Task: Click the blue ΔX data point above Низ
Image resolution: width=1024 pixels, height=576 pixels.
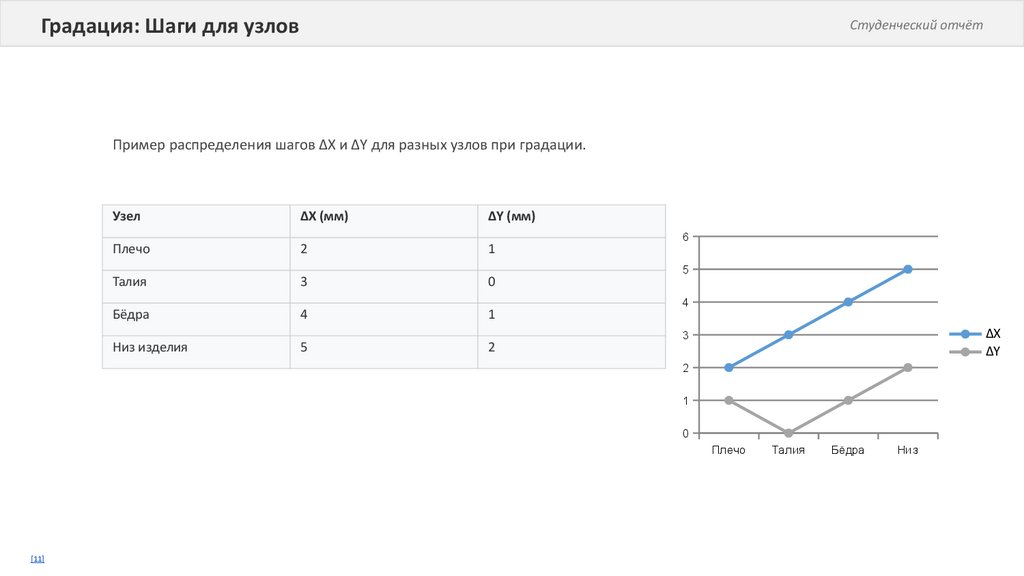Action: (908, 269)
